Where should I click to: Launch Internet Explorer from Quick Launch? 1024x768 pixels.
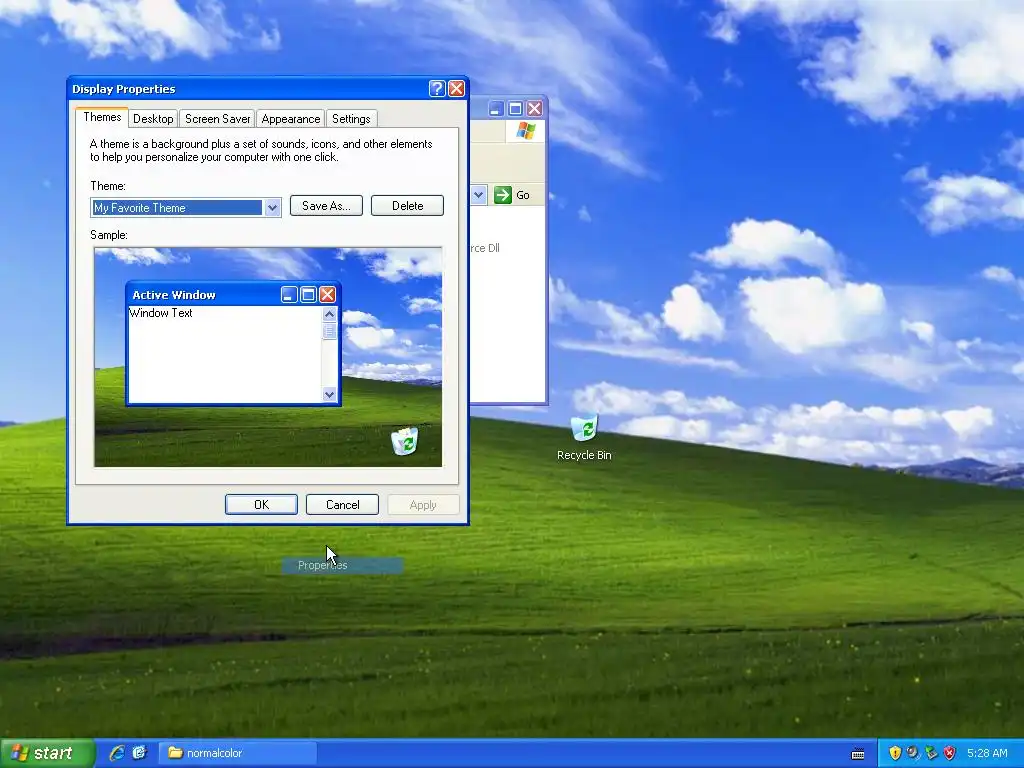(117, 753)
